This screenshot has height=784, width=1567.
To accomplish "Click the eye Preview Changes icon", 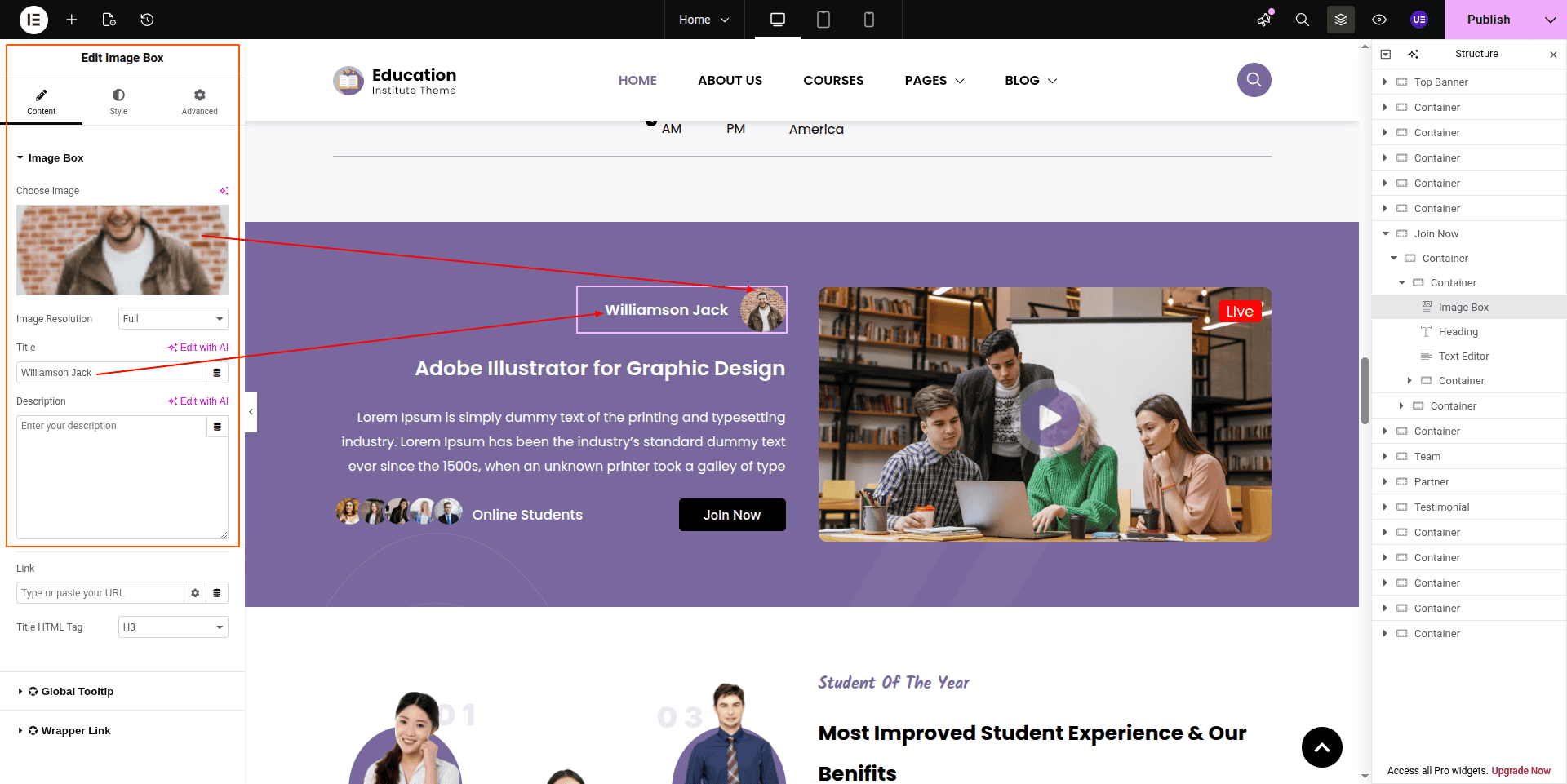I will (1379, 20).
